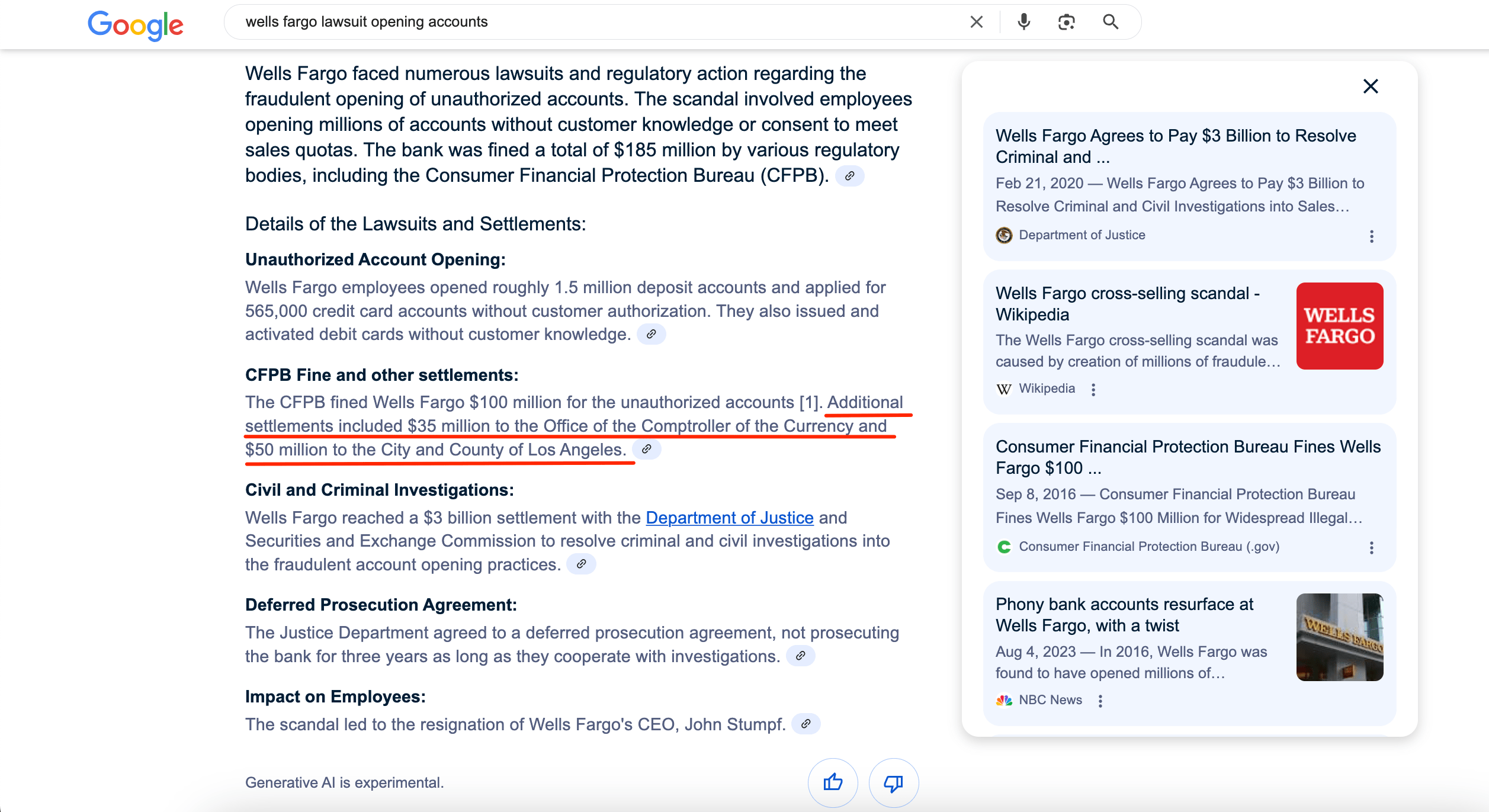This screenshot has width=1489, height=812.
Task: Click the red Wells Fargo logo thumbnail
Action: [1340, 326]
